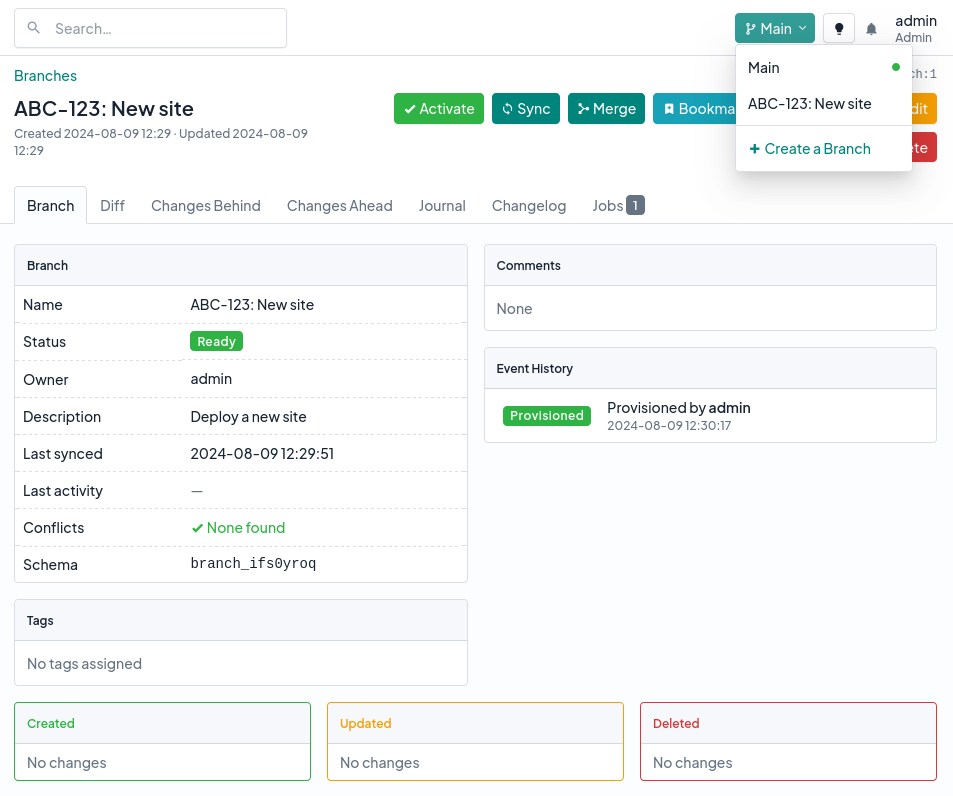The width and height of the screenshot is (953, 796).
Task: Click the light bulb theme toggle icon
Action: (x=838, y=29)
